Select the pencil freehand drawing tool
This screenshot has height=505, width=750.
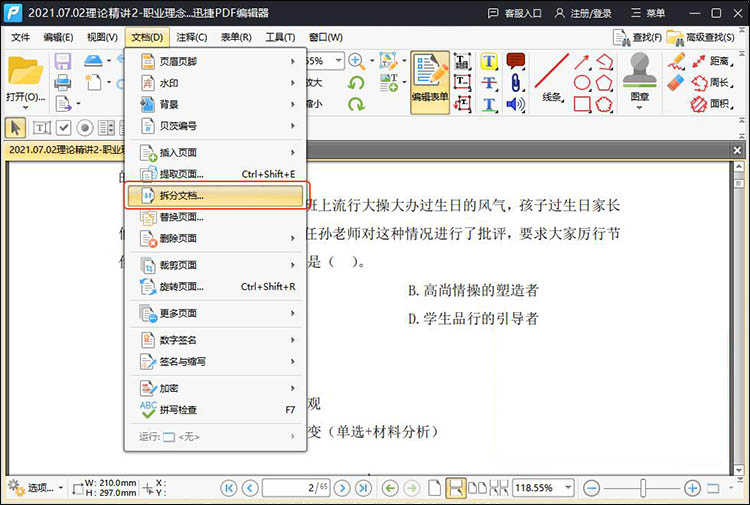click(676, 62)
